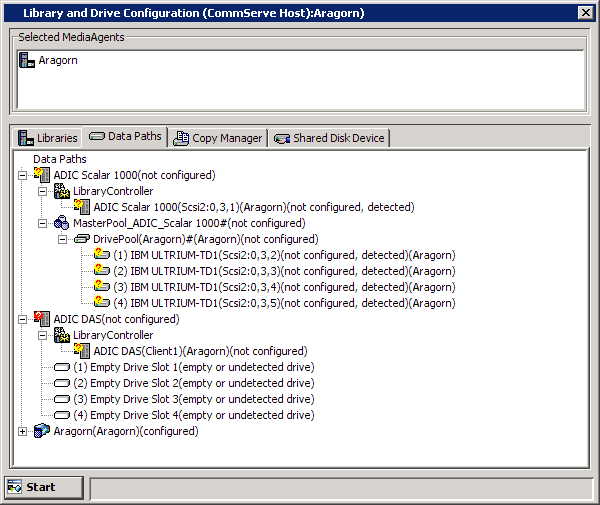Screen dimensions: 600x505
Task: Select '(1) Empty Drive Slot 1' row
Action: (x=194, y=367)
